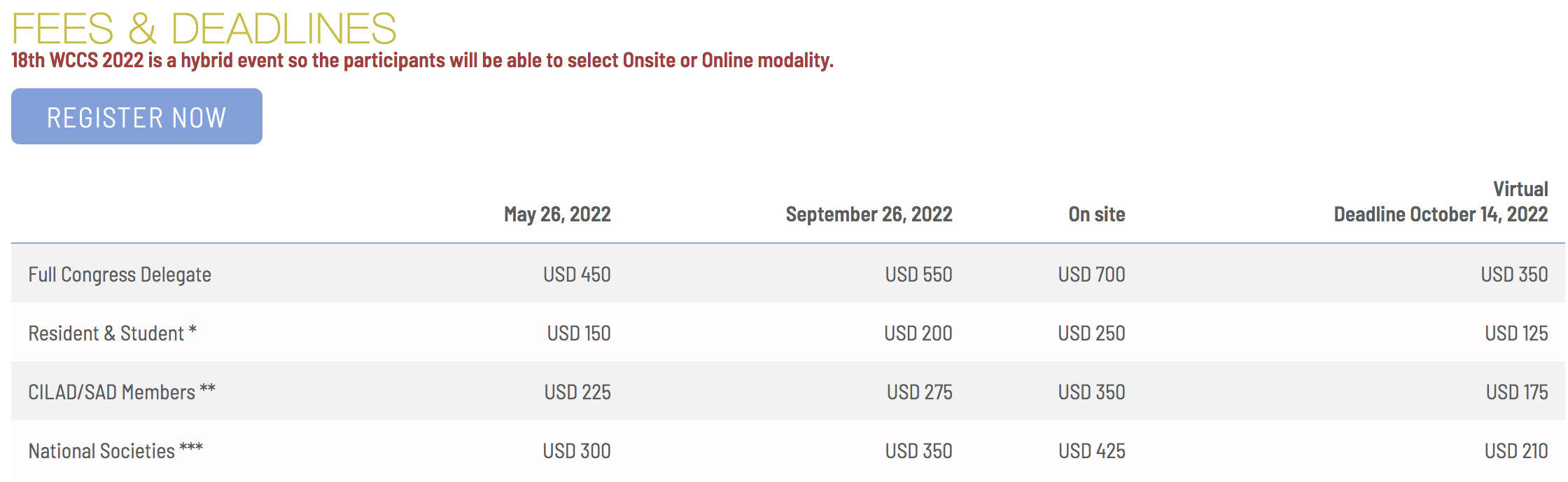Click the USD 125 virtual student fee
The height and width of the screenshot is (482, 1568).
(x=1516, y=333)
